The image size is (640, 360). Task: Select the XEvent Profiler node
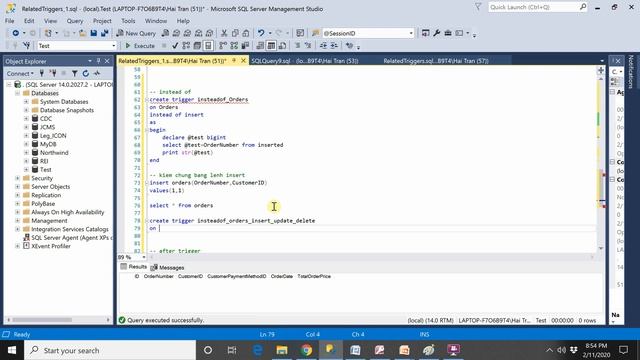[51, 246]
